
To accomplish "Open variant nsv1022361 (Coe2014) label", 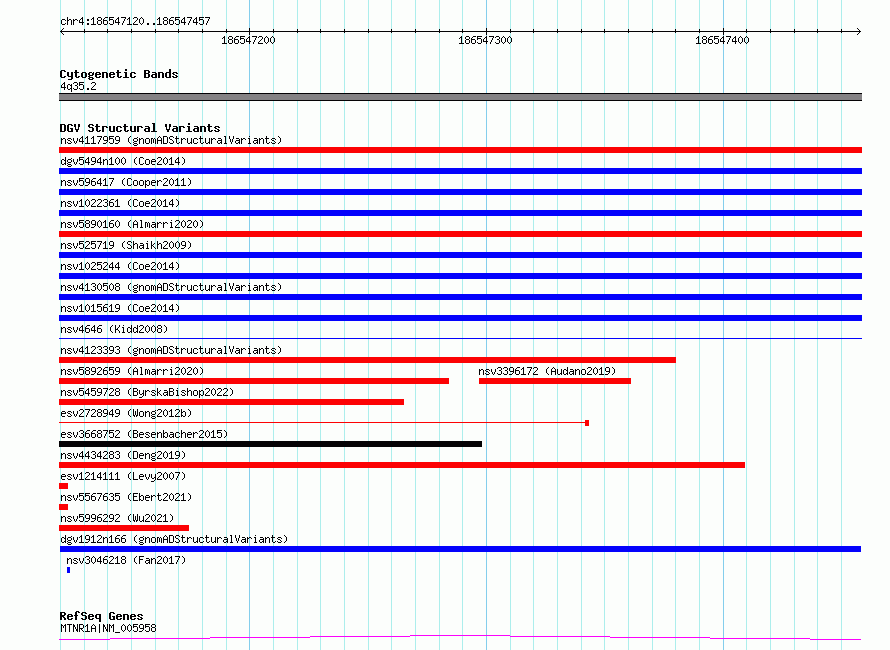I will [x=120, y=203].
